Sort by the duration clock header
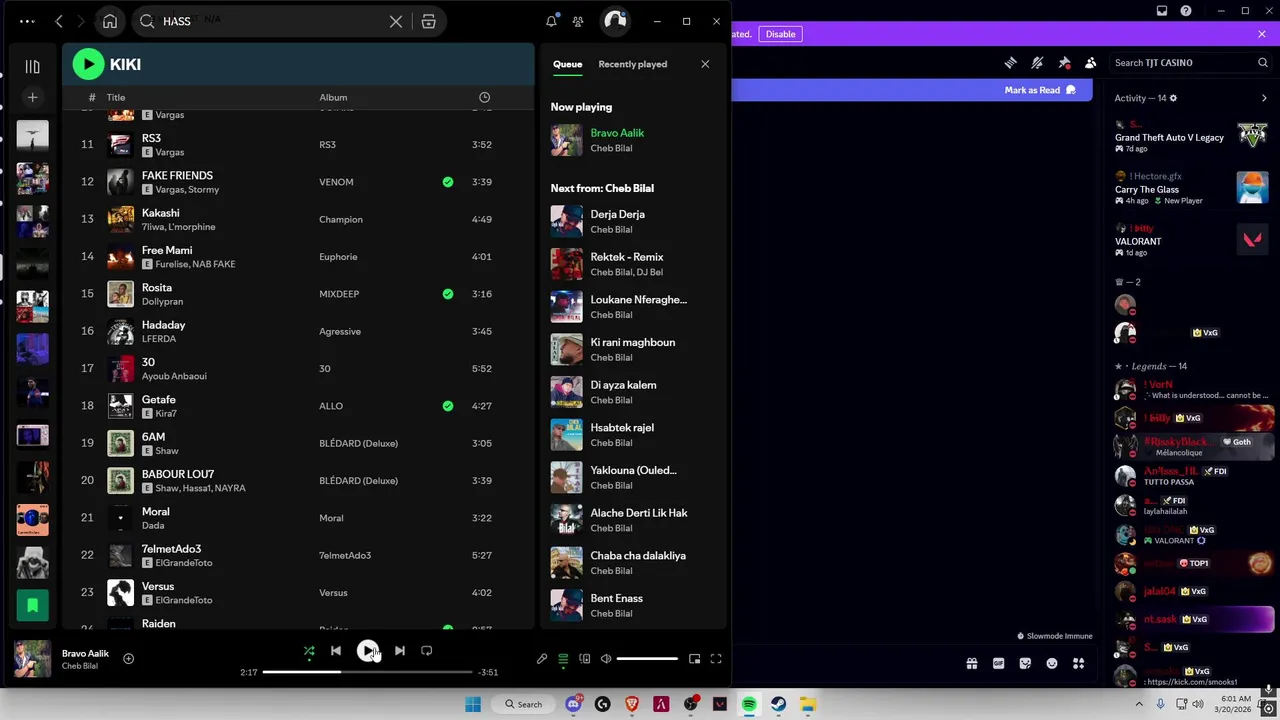The width and height of the screenshot is (1280, 720). pyautogui.click(x=484, y=97)
